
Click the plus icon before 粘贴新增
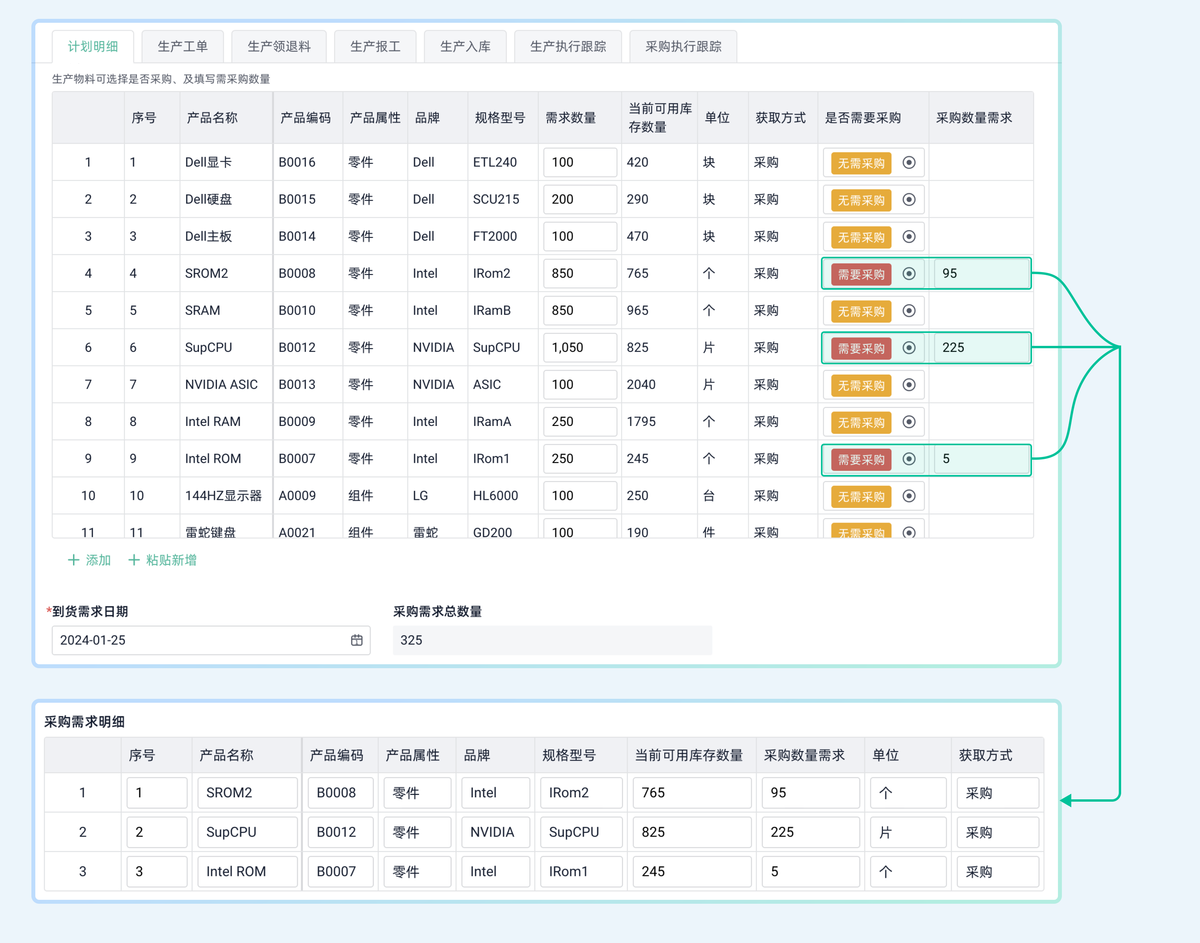pos(136,561)
